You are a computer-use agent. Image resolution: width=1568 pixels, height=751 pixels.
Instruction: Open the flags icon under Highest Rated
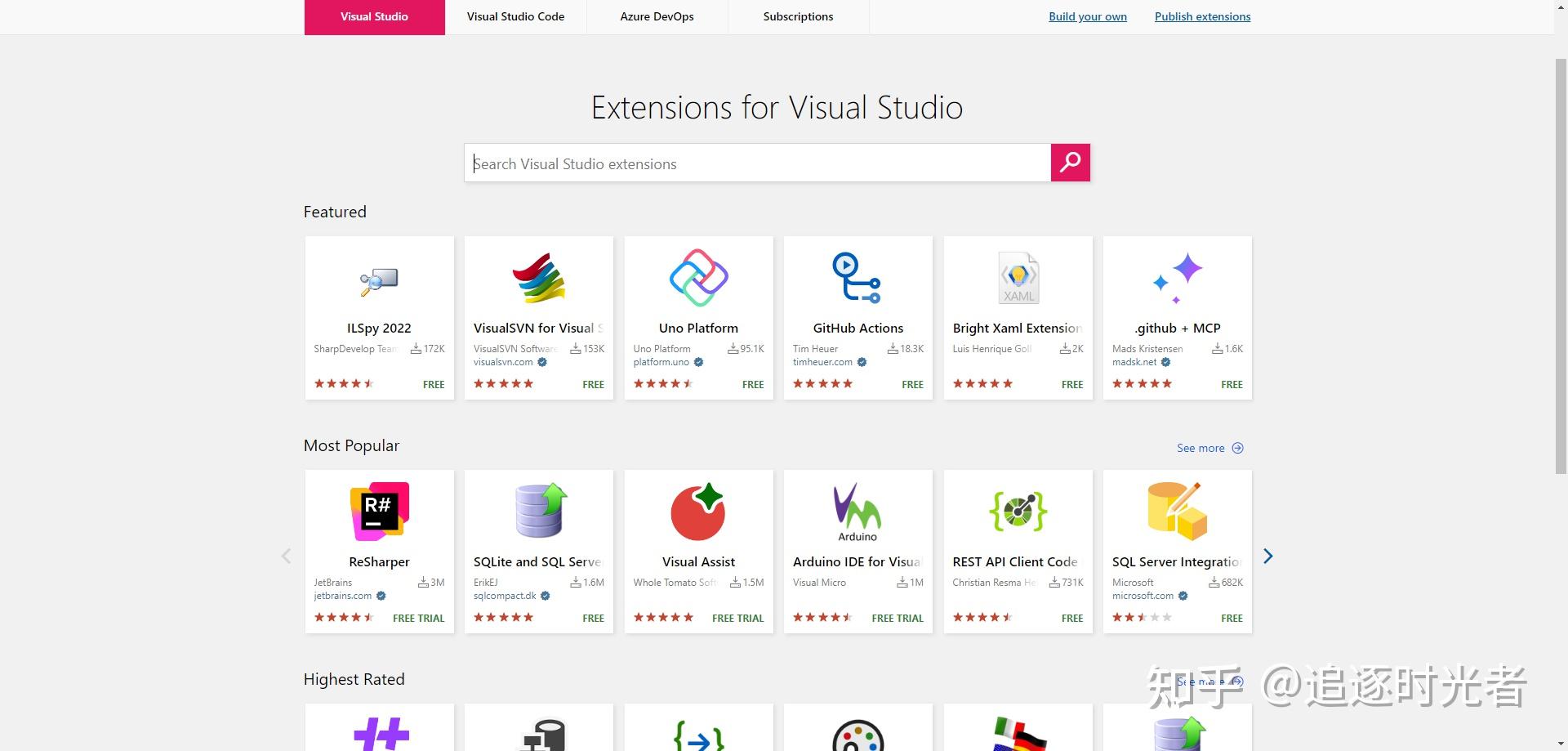coord(1019,734)
